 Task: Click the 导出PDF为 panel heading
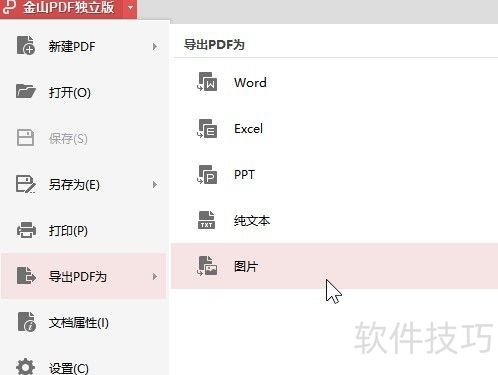pos(214,44)
